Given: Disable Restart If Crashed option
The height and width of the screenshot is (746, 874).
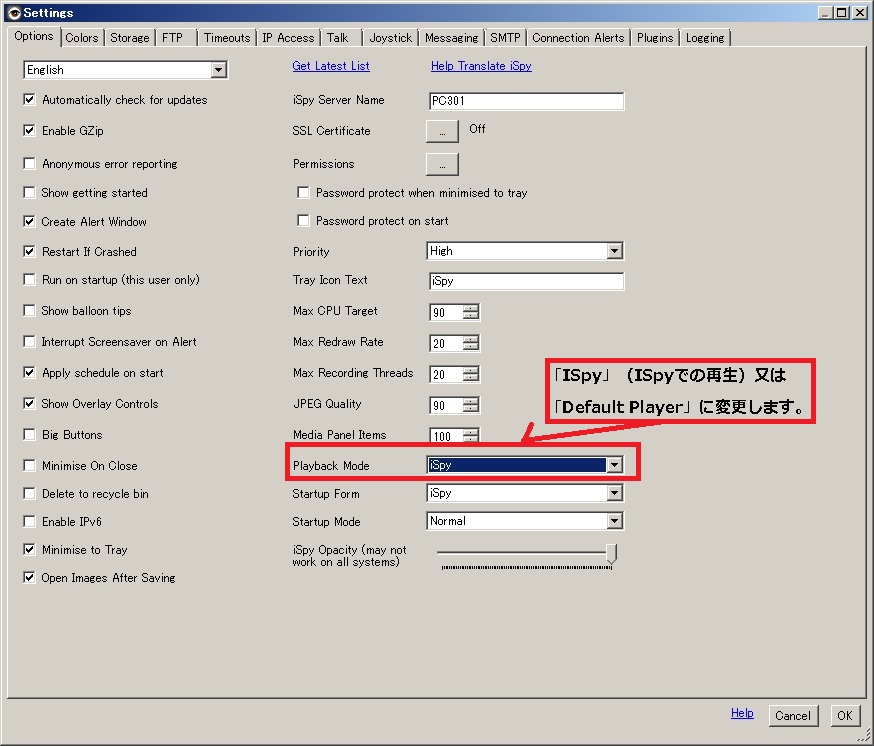Looking at the screenshot, I should [x=29, y=251].
